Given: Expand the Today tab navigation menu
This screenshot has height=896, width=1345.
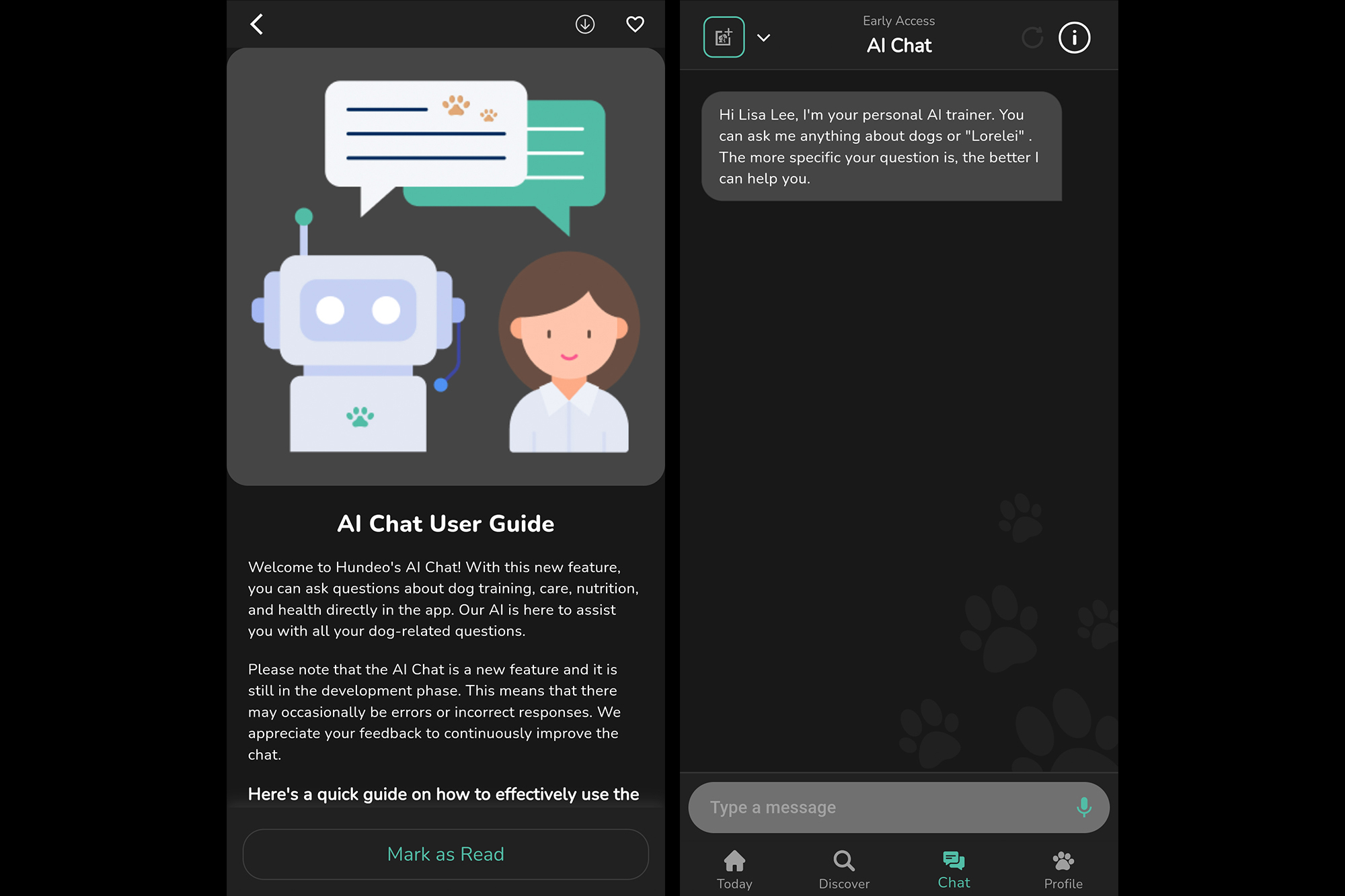Looking at the screenshot, I should tap(735, 868).
